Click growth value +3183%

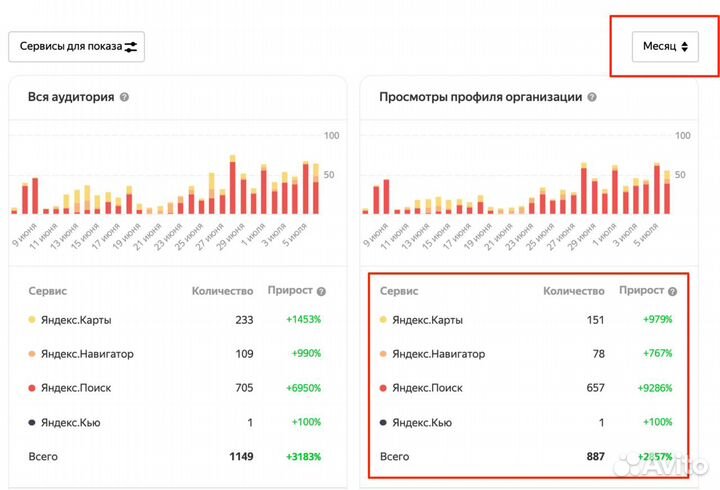(304, 456)
